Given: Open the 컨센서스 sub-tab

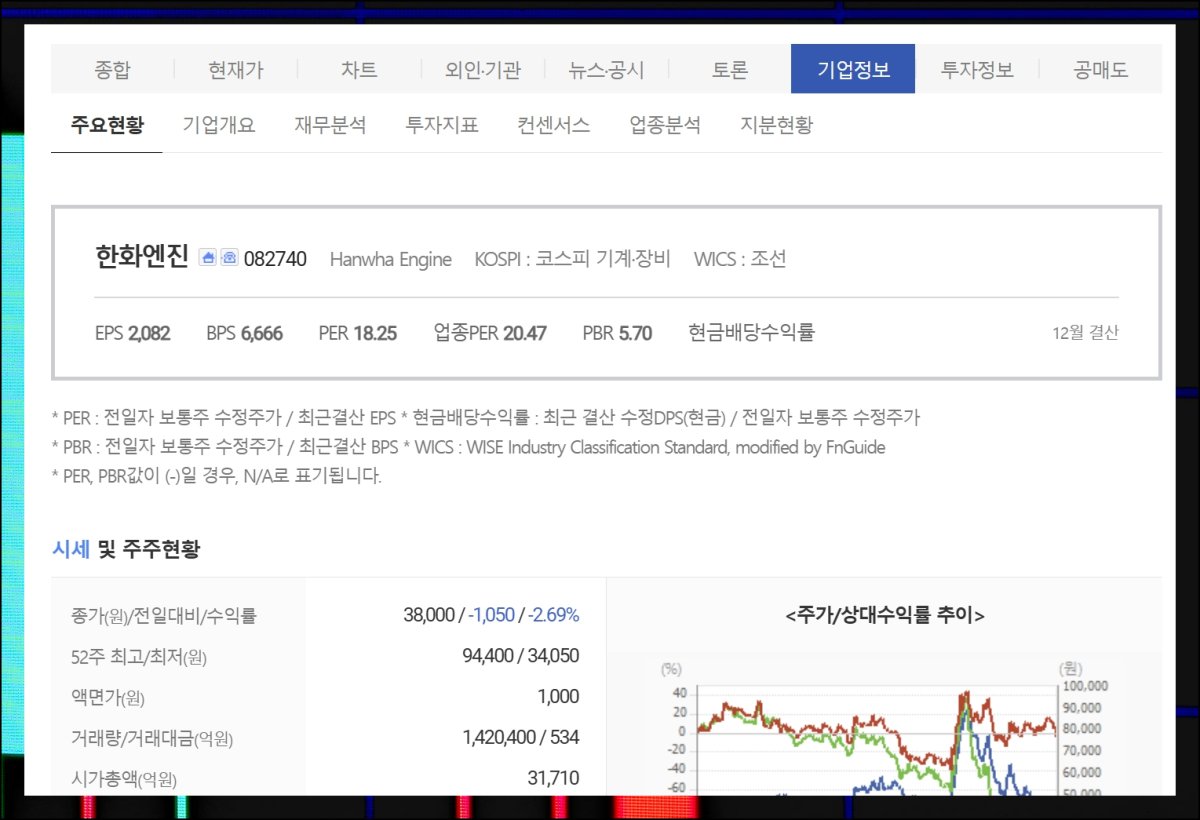Looking at the screenshot, I should tap(554, 125).
